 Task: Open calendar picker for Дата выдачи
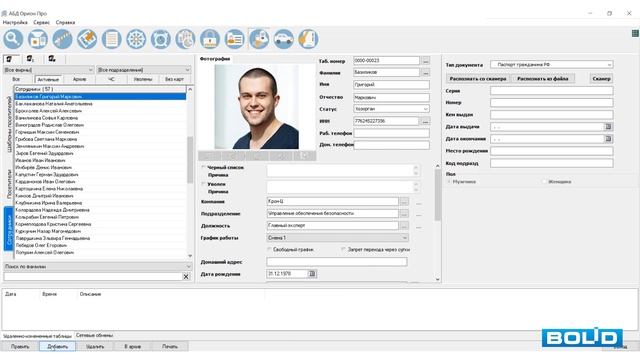point(608,127)
